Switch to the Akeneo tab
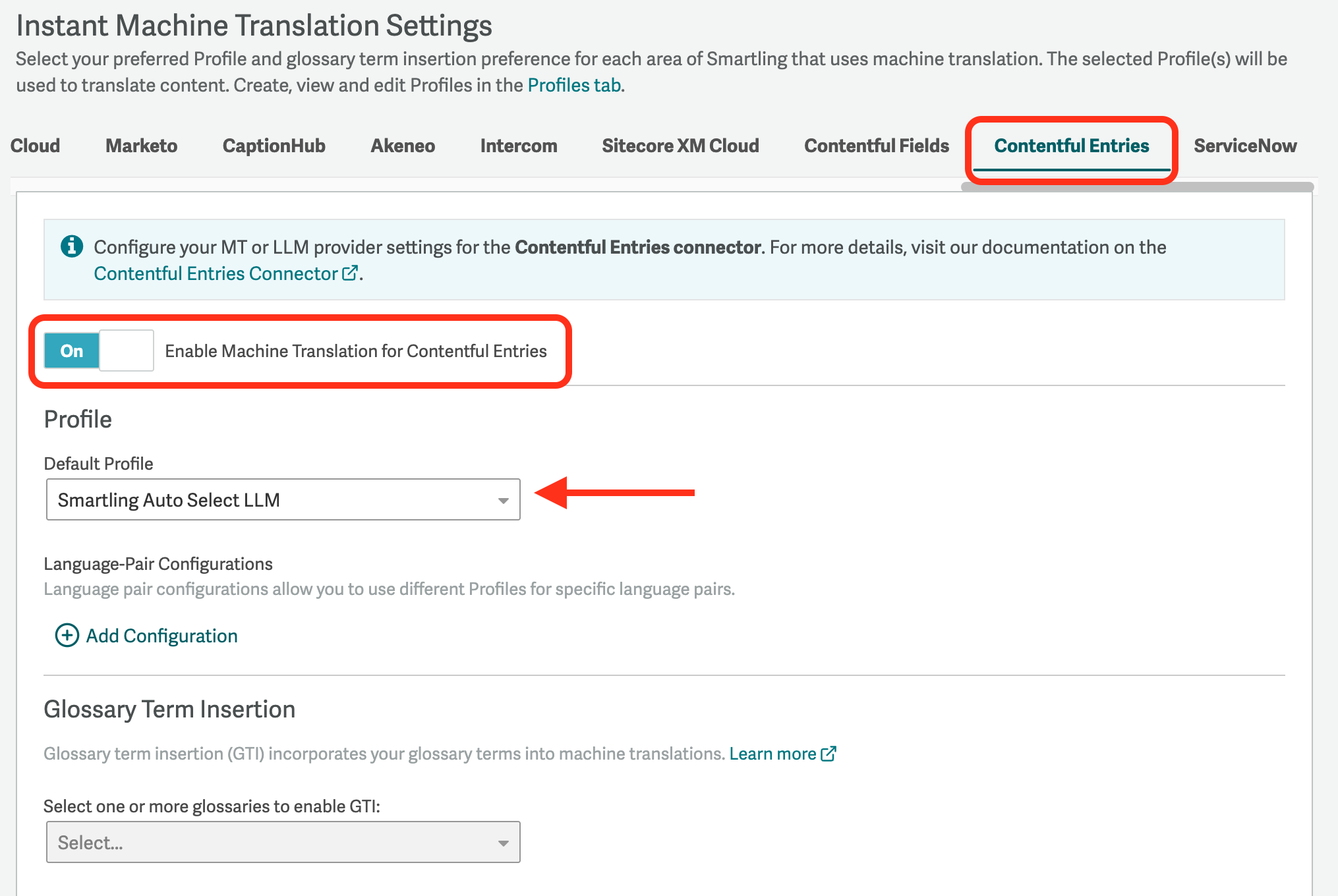Screen dimensions: 1338x896 pos(403,146)
